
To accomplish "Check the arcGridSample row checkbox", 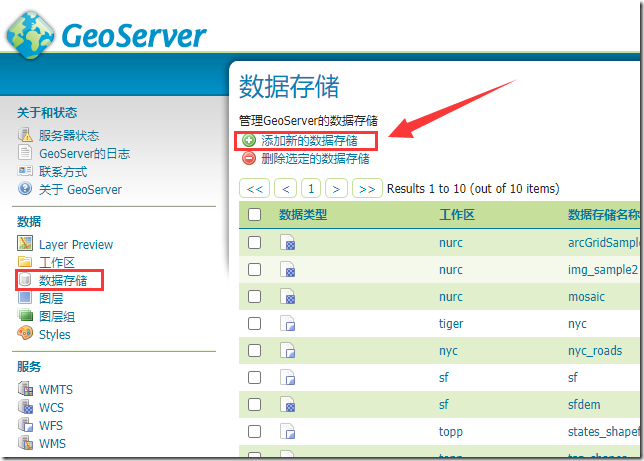I will pos(254,242).
